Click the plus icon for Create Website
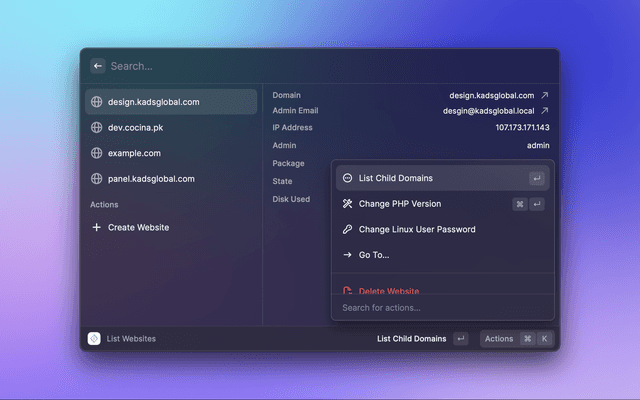Viewport: 640px width, 400px height. click(x=96, y=227)
